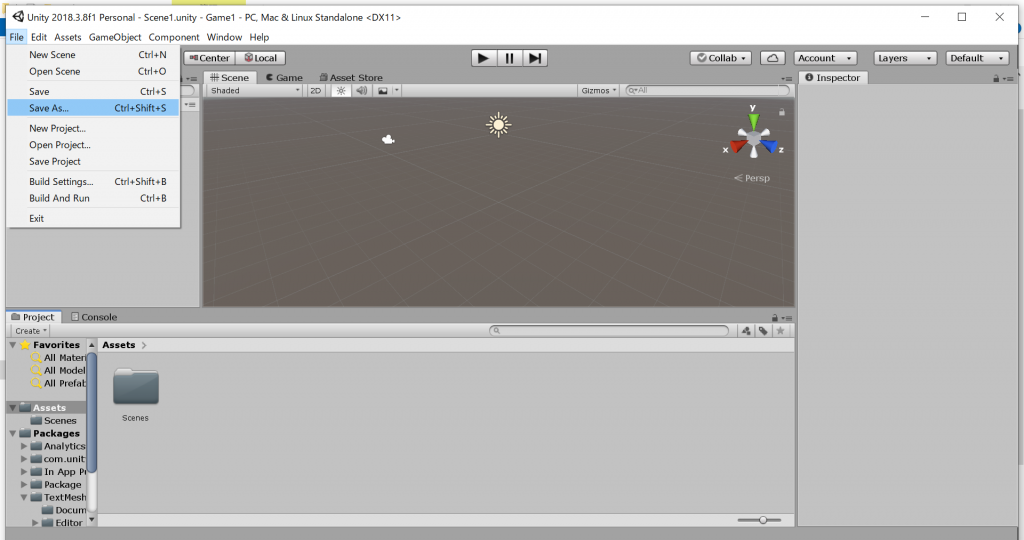
Task: Open the cloud services icon
Action: tap(773, 58)
